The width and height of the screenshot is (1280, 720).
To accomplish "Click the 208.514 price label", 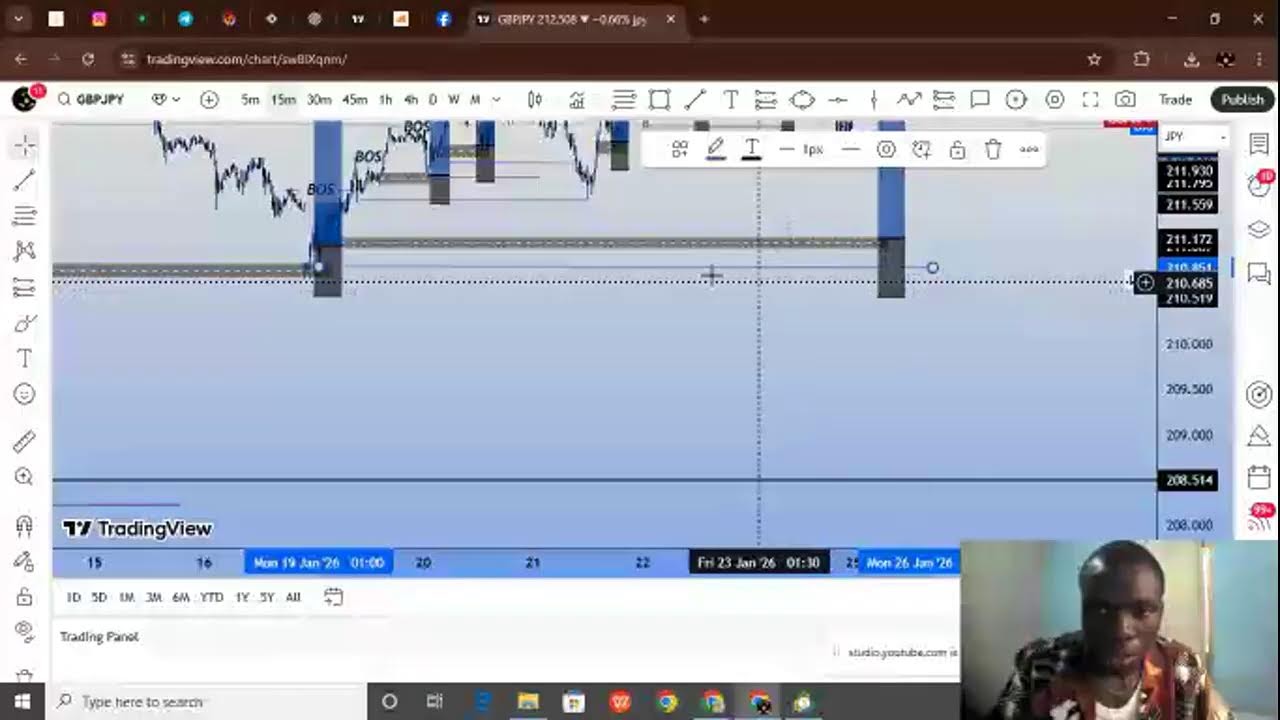I will 1188,481.
